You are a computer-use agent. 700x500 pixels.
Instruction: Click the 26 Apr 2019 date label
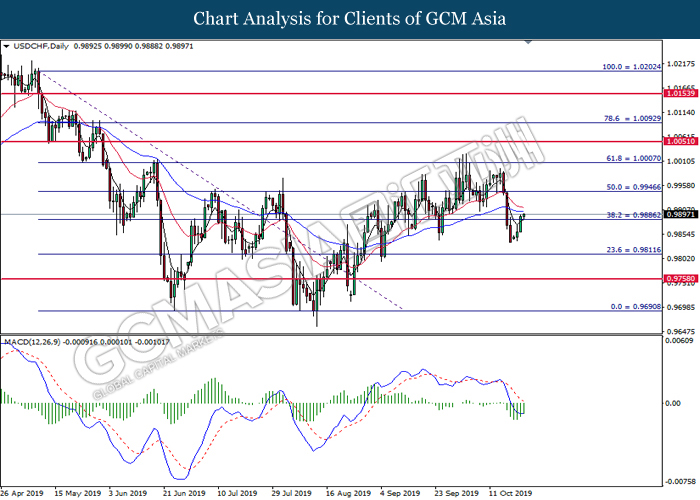click(x=20, y=493)
